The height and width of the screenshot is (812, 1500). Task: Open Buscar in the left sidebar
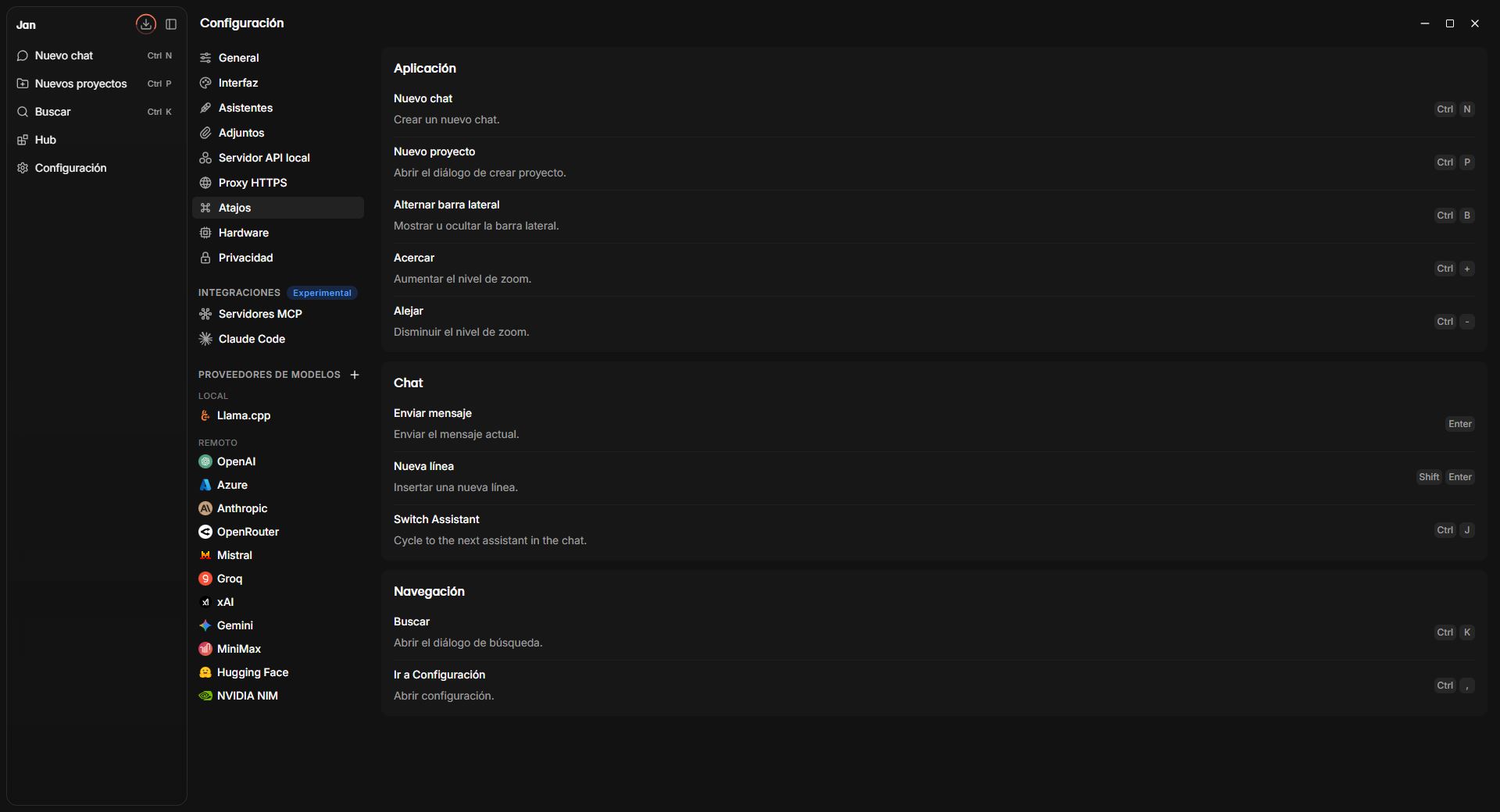pos(96,112)
